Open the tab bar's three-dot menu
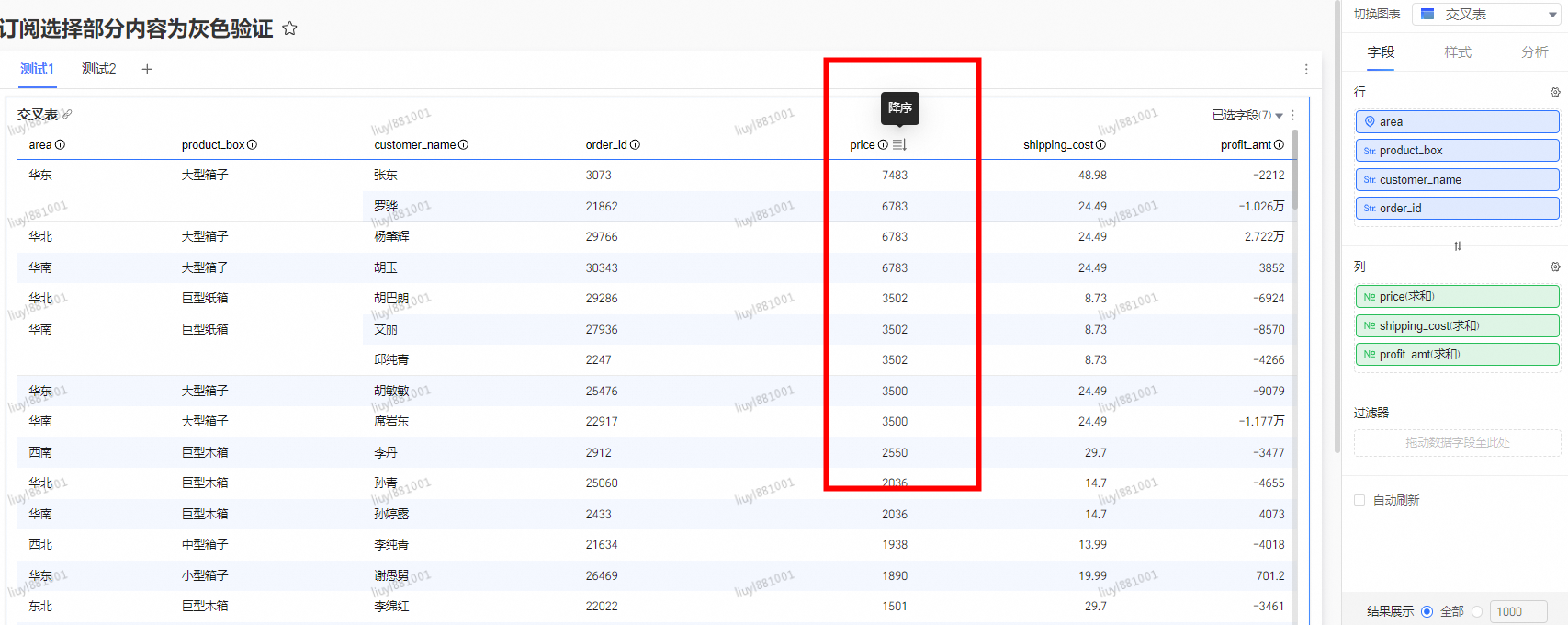This screenshot has height=625, width=1568. (x=1305, y=70)
